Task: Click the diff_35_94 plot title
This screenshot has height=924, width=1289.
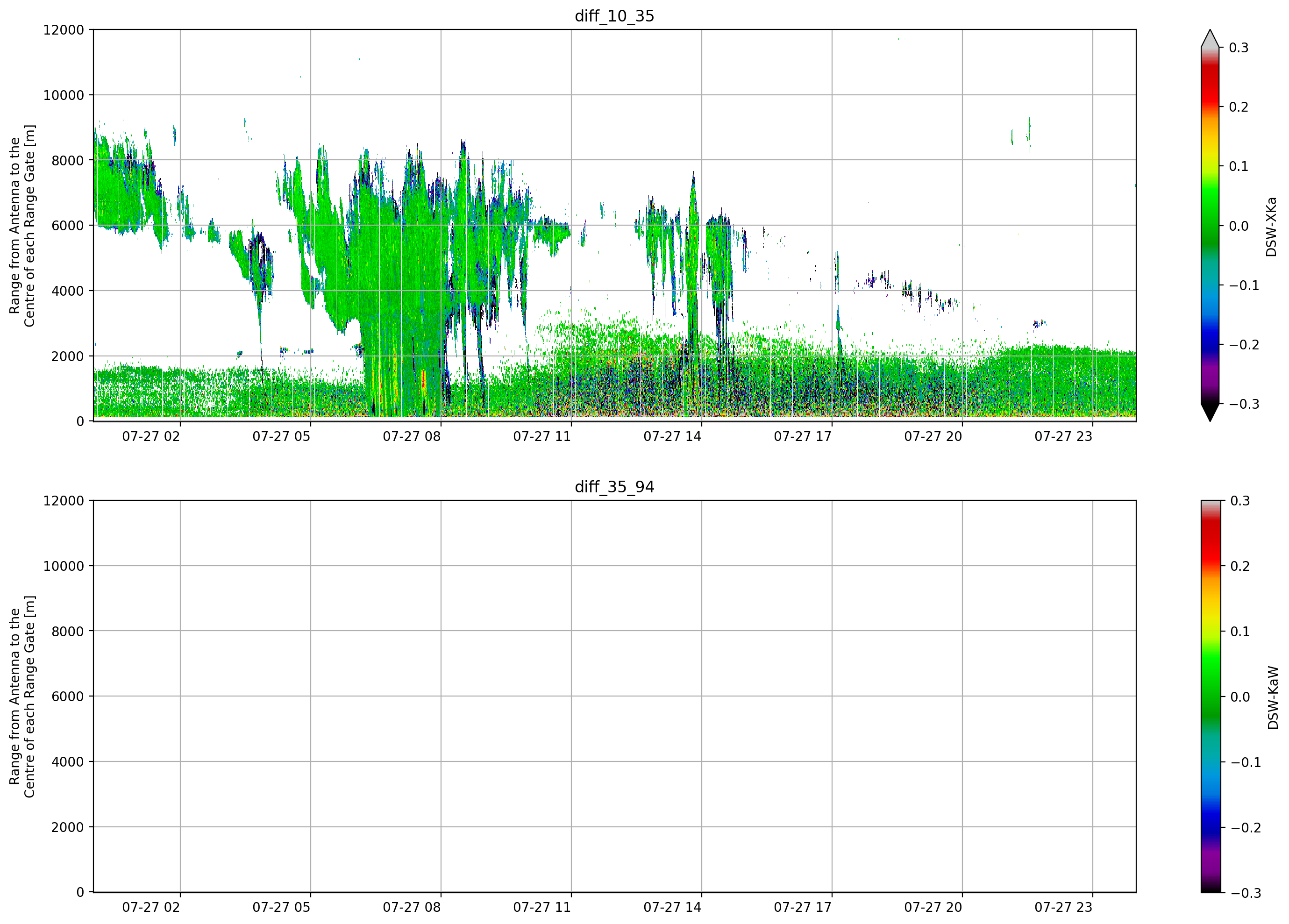Action: pos(614,487)
